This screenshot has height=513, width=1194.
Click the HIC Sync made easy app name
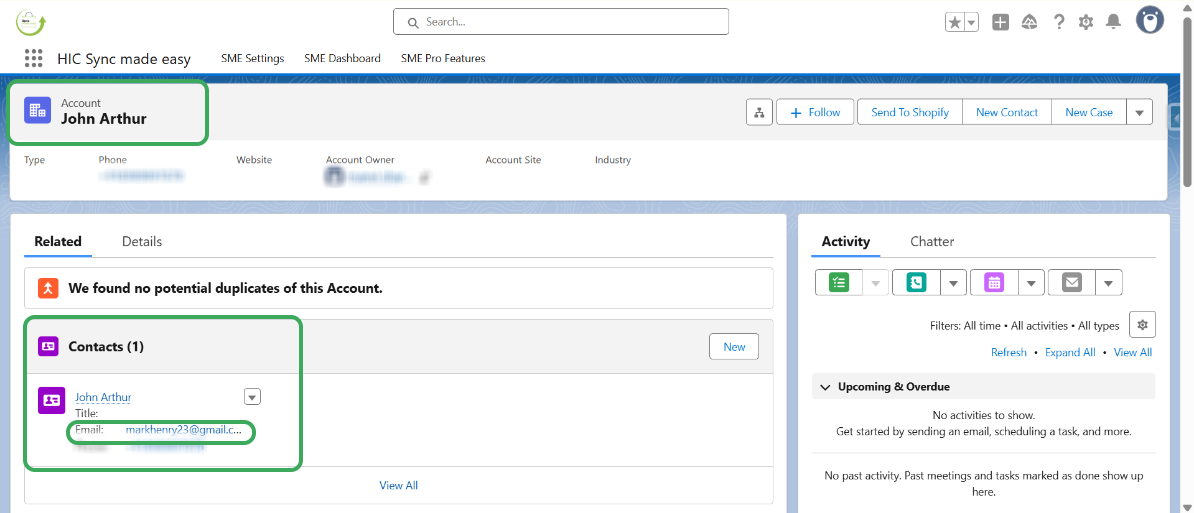(124, 59)
